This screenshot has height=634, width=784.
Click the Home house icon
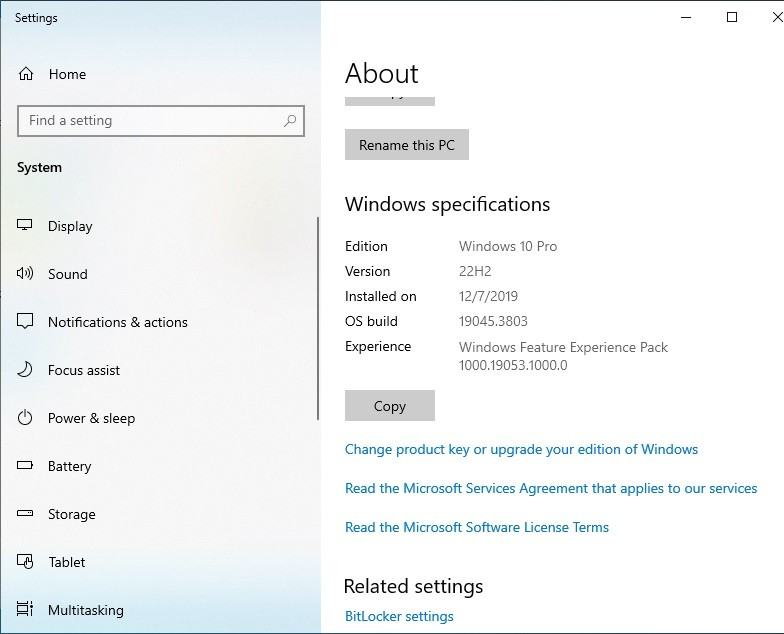point(26,74)
